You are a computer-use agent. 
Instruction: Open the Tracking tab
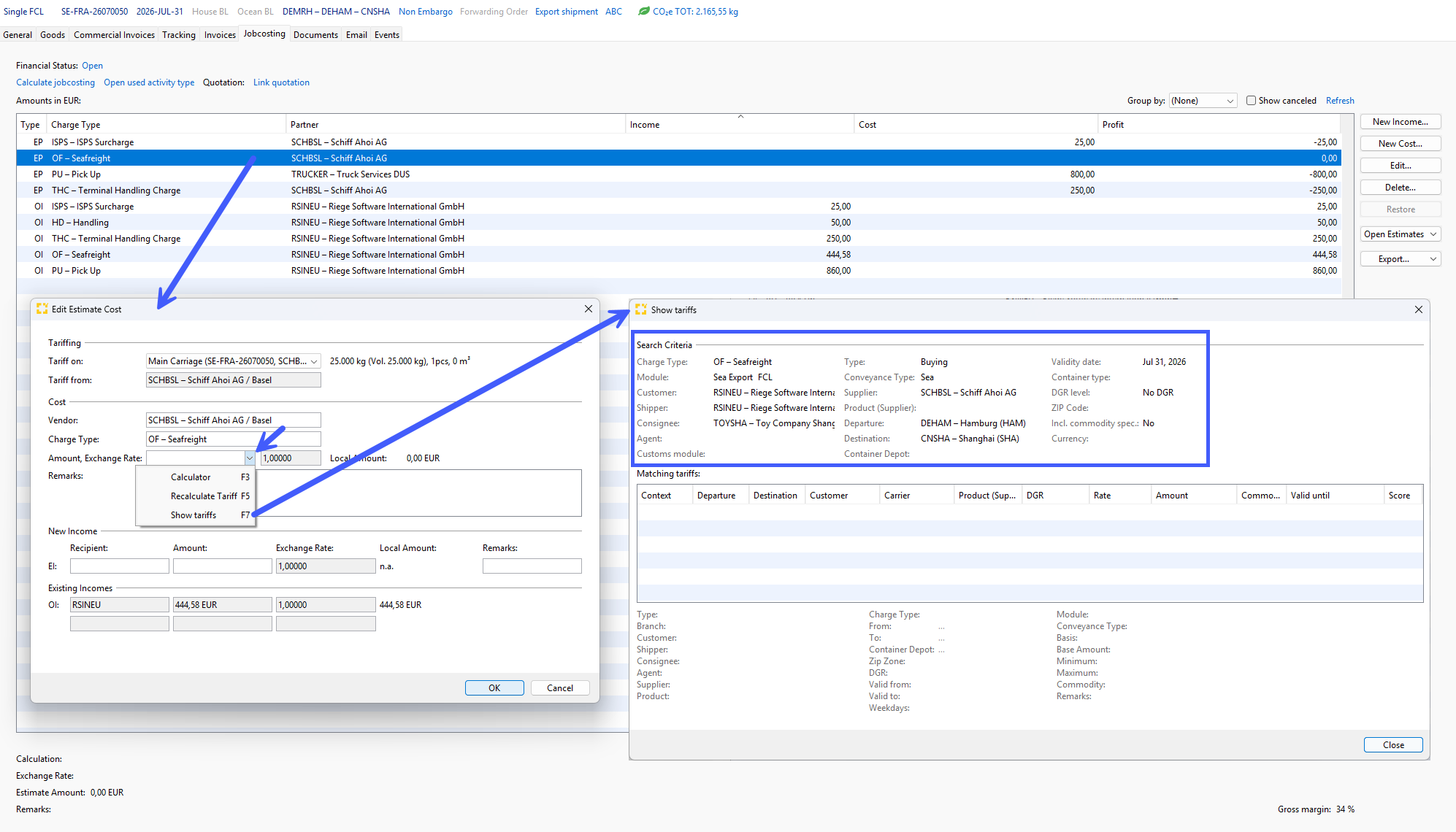pos(179,34)
